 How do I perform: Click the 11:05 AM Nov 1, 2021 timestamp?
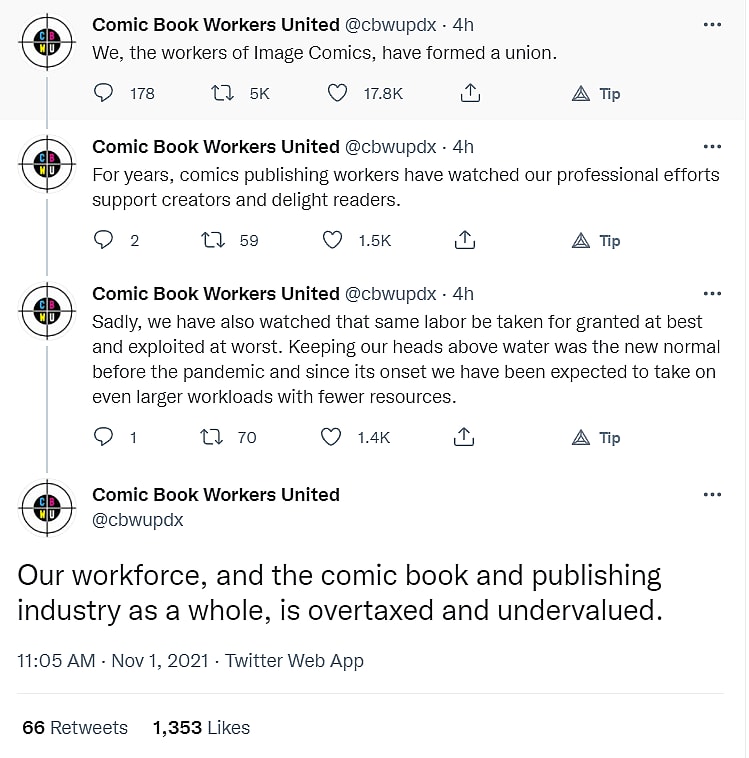coord(113,661)
